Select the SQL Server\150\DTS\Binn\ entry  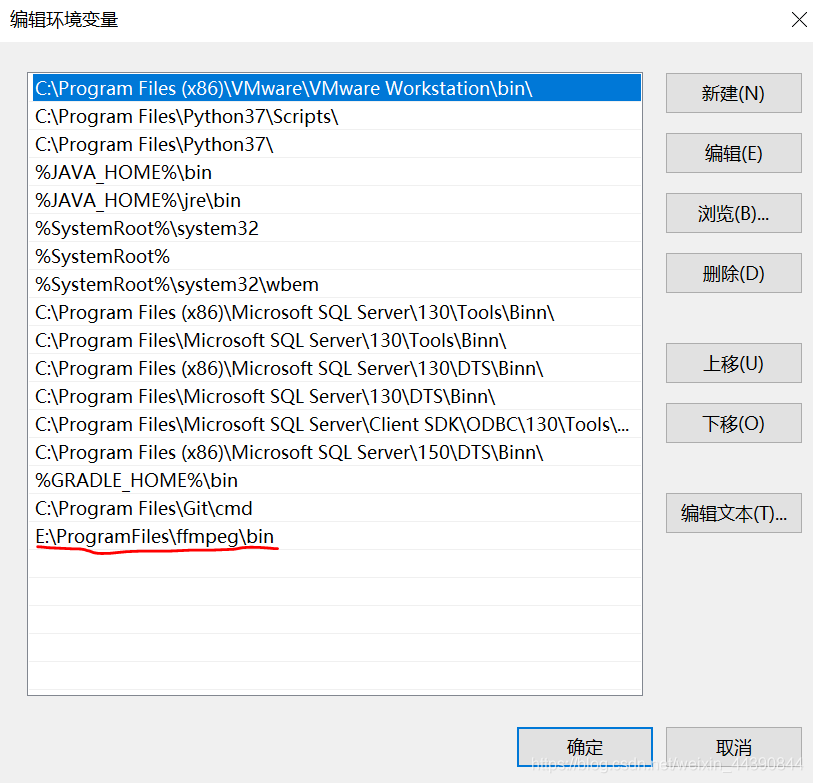coord(335,452)
